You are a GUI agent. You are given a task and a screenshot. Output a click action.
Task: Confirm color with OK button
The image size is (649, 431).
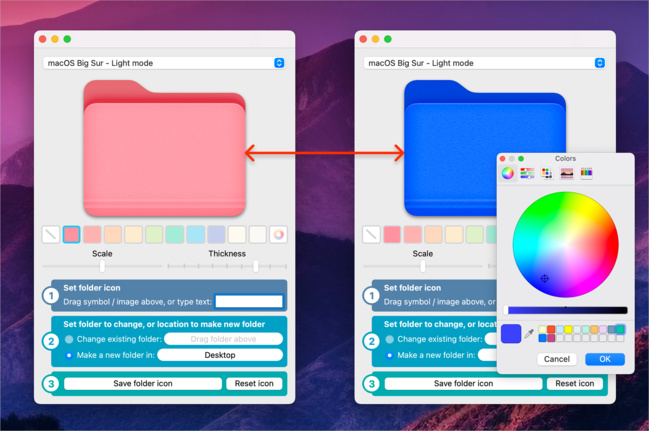[605, 359]
